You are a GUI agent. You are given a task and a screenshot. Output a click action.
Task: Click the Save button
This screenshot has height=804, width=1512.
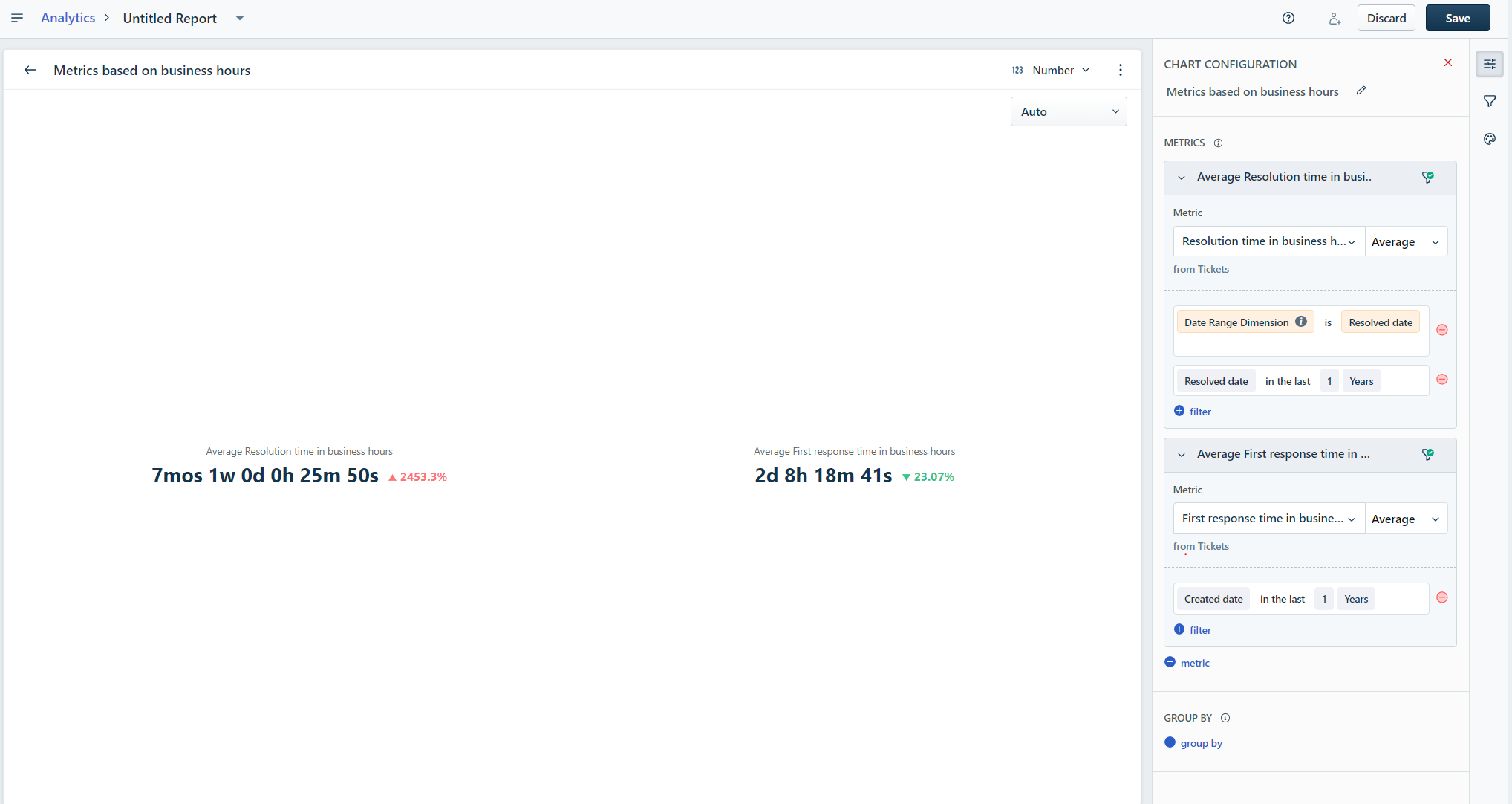[x=1457, y=18]
